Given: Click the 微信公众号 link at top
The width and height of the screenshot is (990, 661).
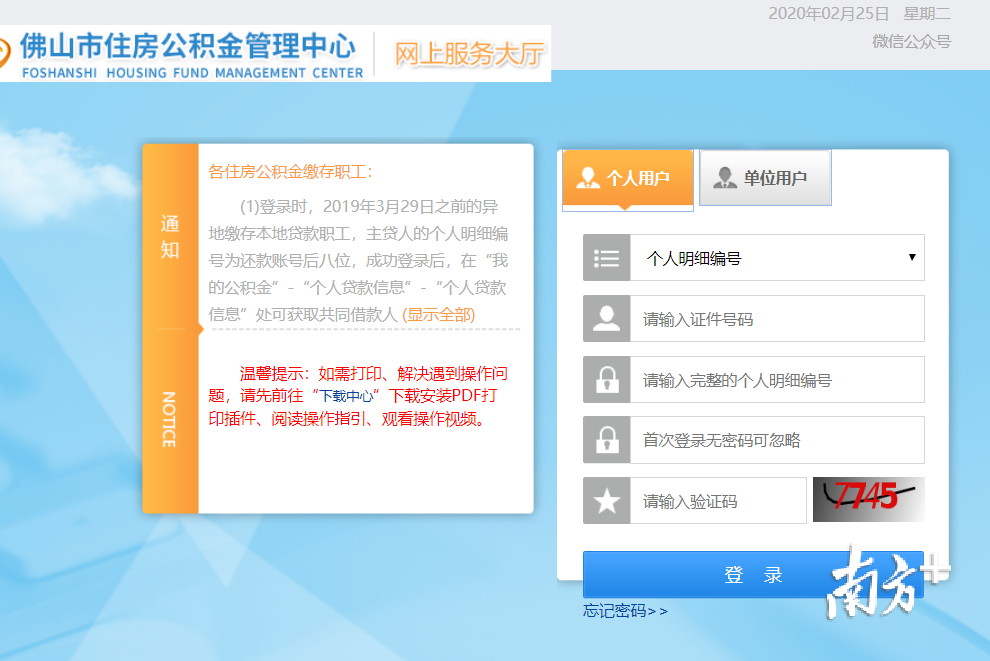Looking at the screenshot, I should coord(911,42).
